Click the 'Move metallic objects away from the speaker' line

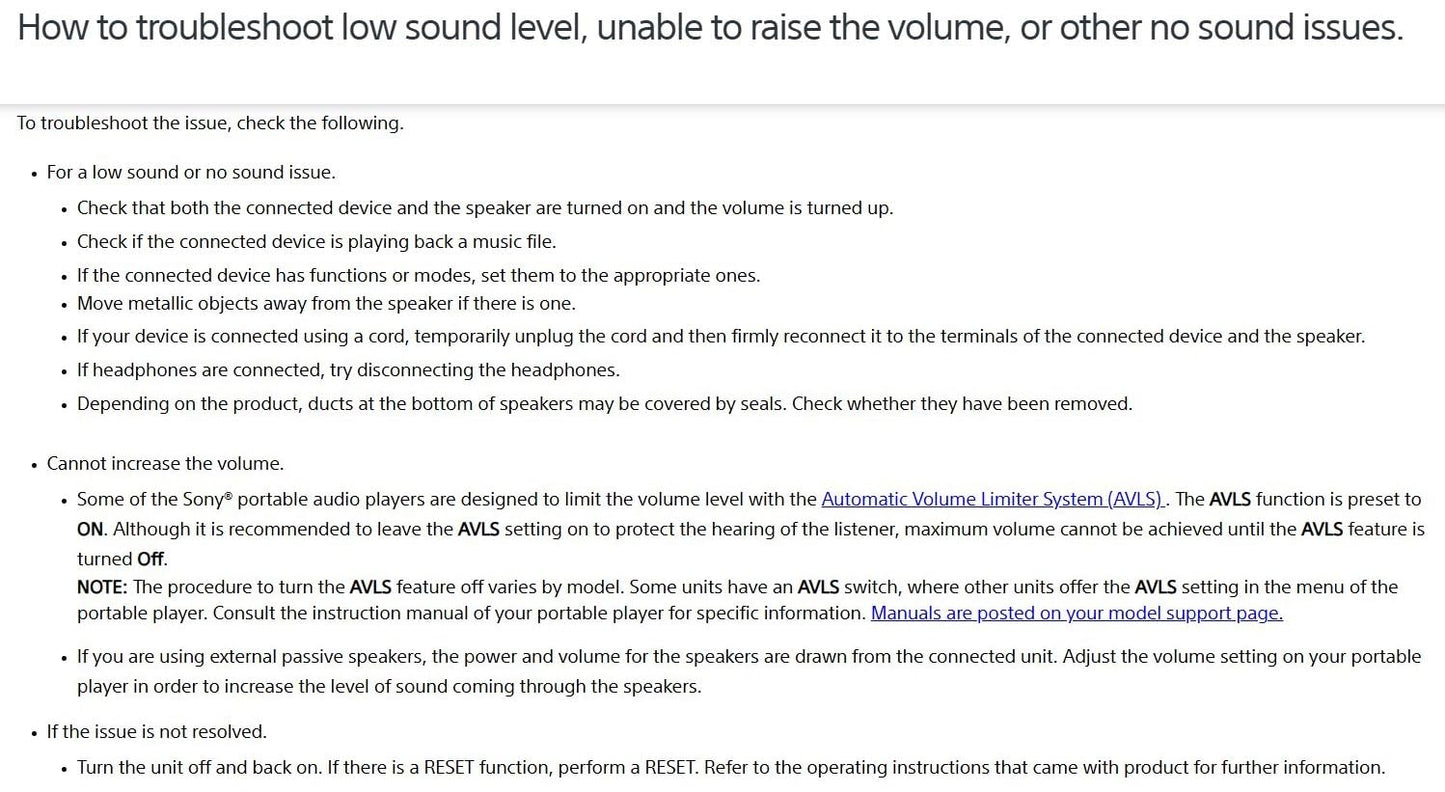coord(326,303)
